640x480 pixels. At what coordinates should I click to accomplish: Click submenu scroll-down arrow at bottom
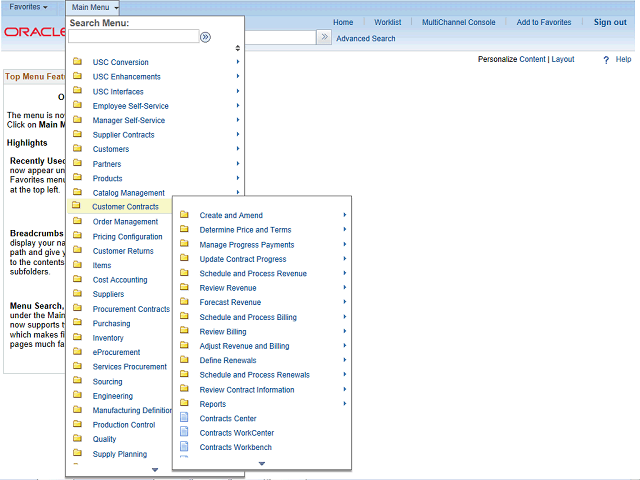(262, 464)
